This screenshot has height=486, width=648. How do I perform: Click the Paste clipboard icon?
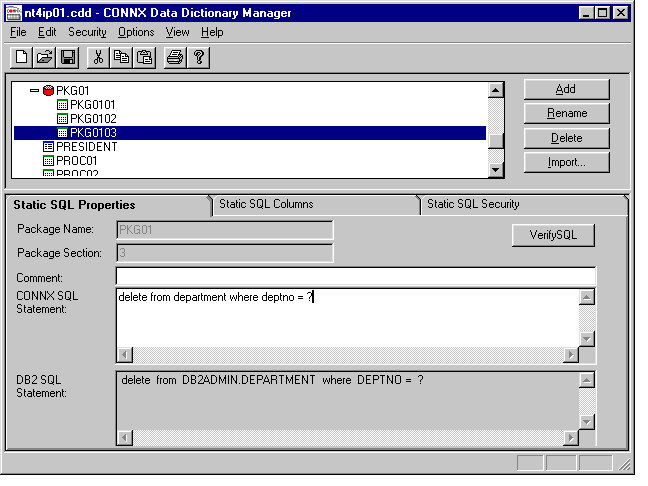tap(145, 57)
